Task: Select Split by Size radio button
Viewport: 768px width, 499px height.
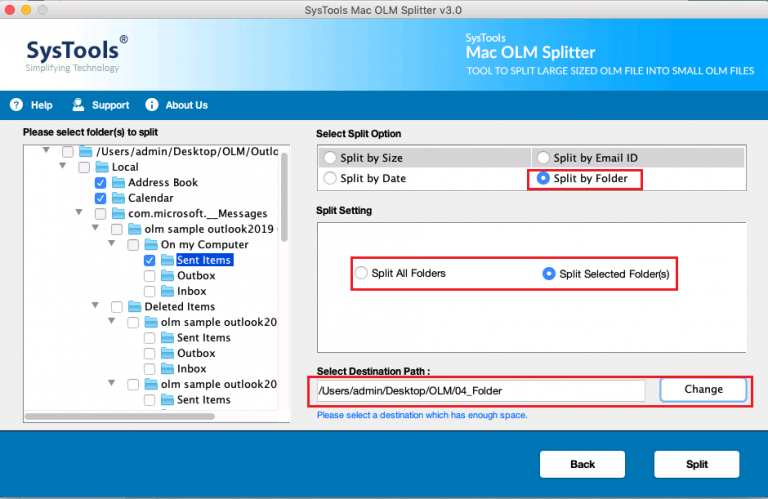Action: [x=330, y=158]
